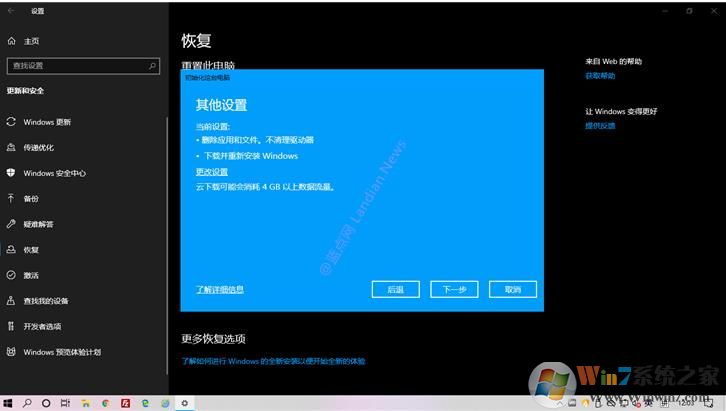Click the 取消 button

513,289
